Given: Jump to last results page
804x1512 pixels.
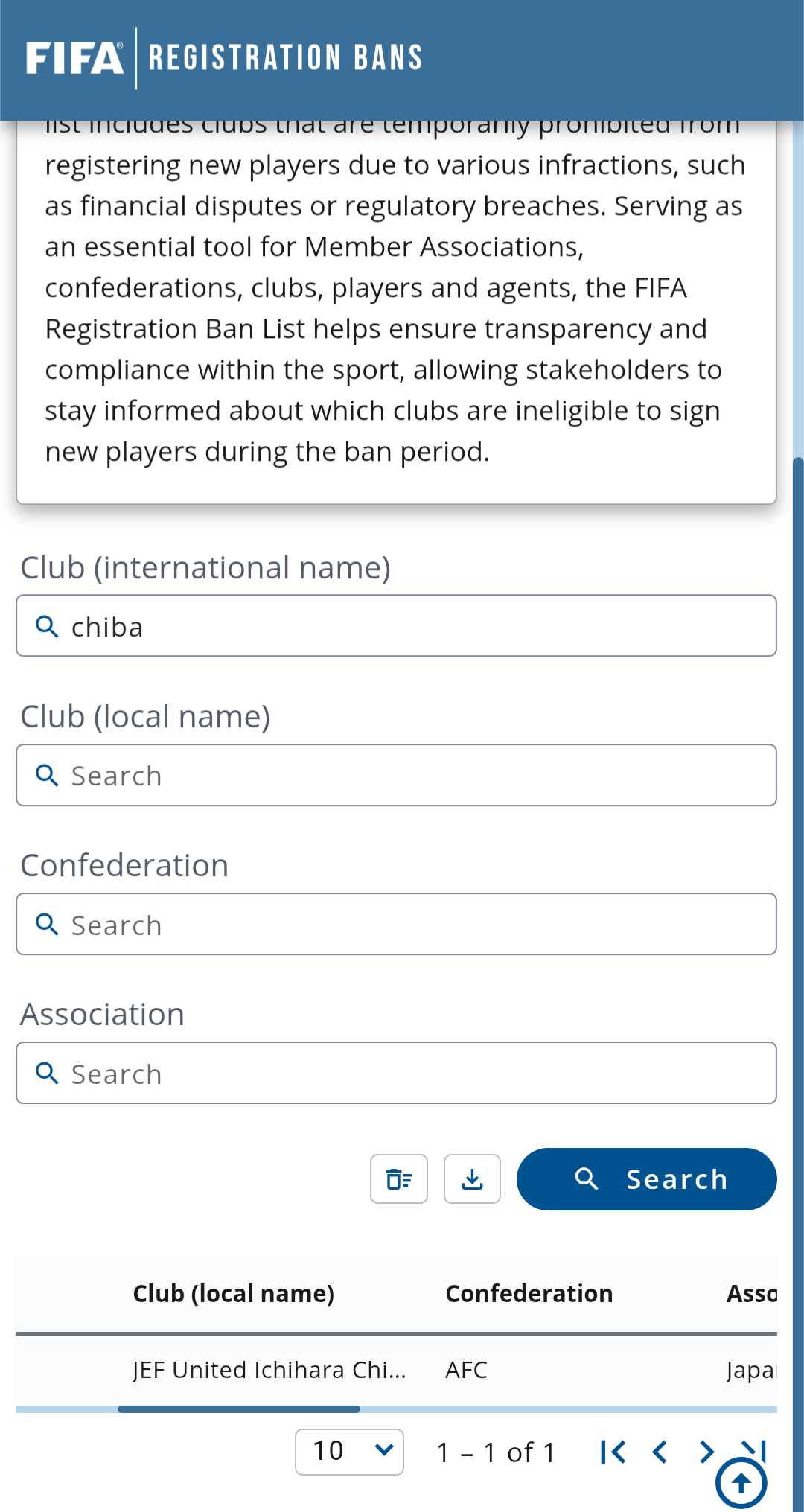Looking at the screenshot, I should pyautogui.click(x=755, y=1447).
